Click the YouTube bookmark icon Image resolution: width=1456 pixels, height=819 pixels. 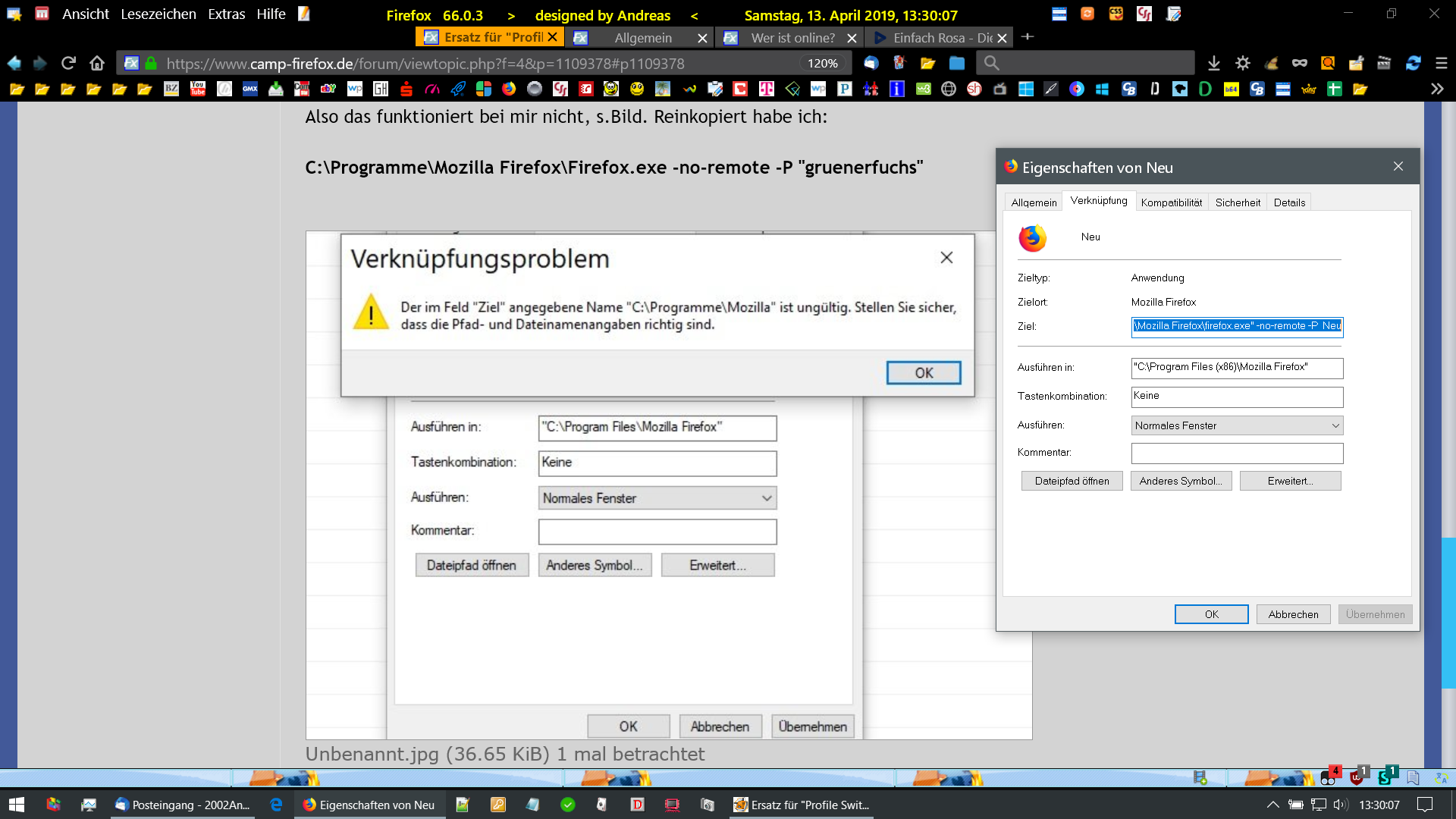pos(198,89)
